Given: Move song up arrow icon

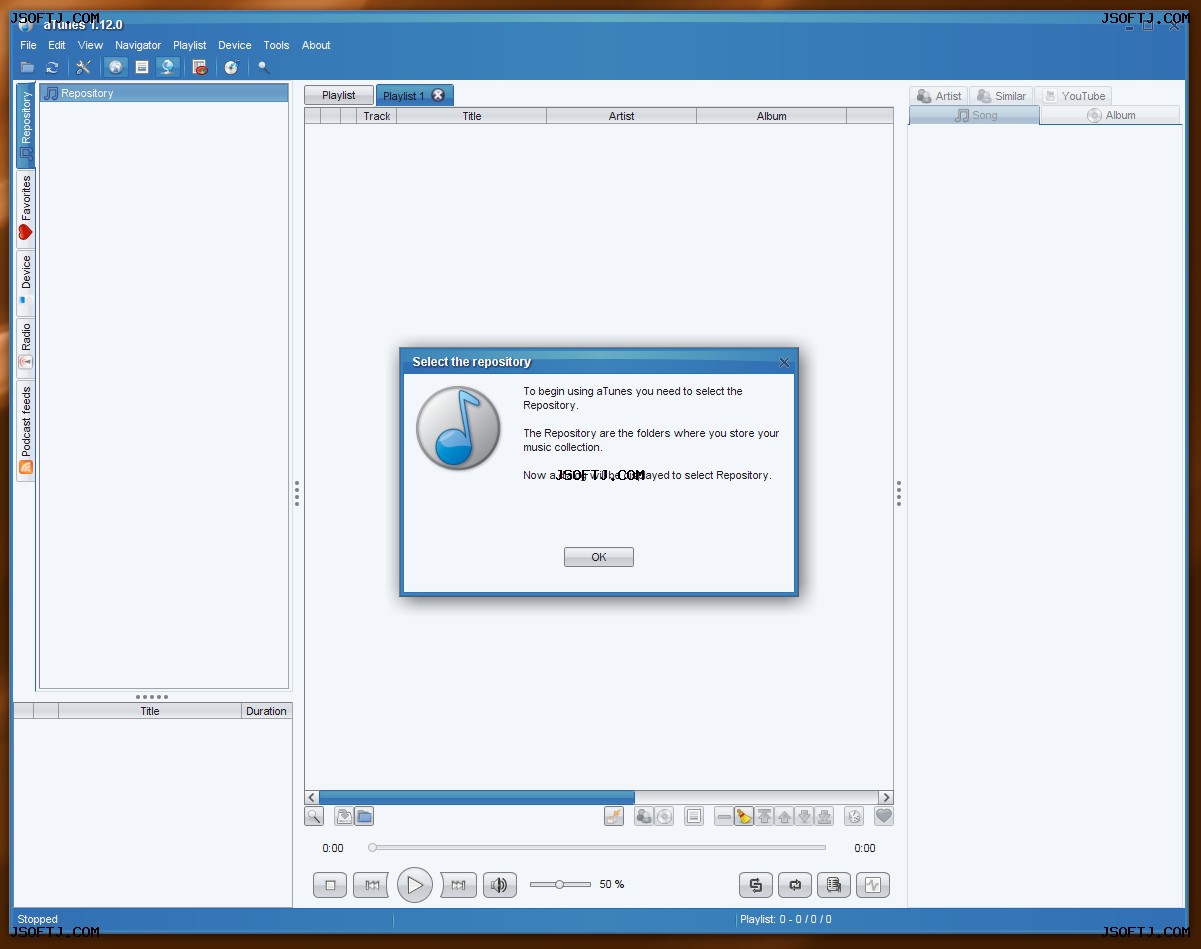Looking at the screenshot, I should click(784, 816).
